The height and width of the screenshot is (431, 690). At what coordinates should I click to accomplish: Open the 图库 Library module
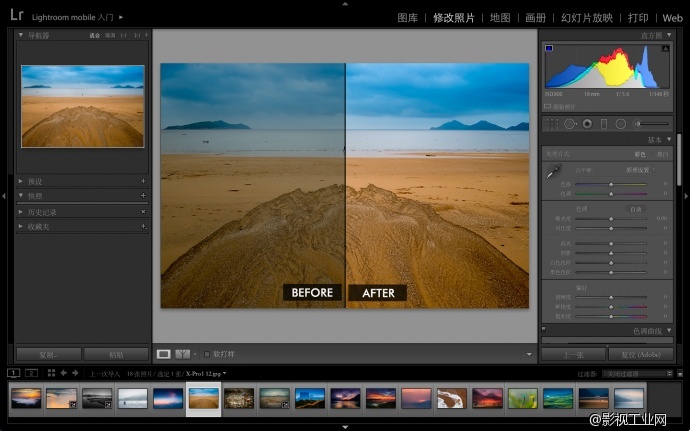407,18
